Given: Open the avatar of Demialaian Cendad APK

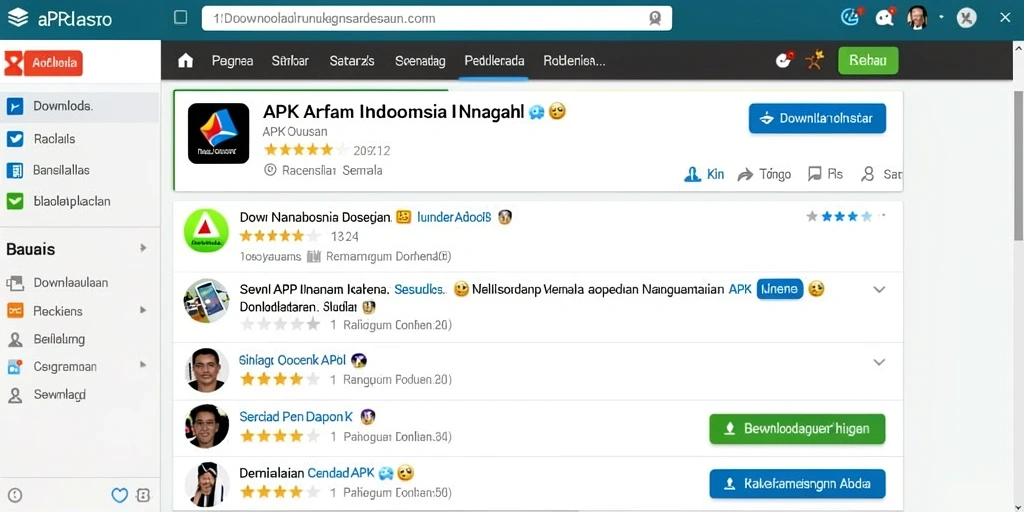Looking at the screenshot, I should [206, 484].
